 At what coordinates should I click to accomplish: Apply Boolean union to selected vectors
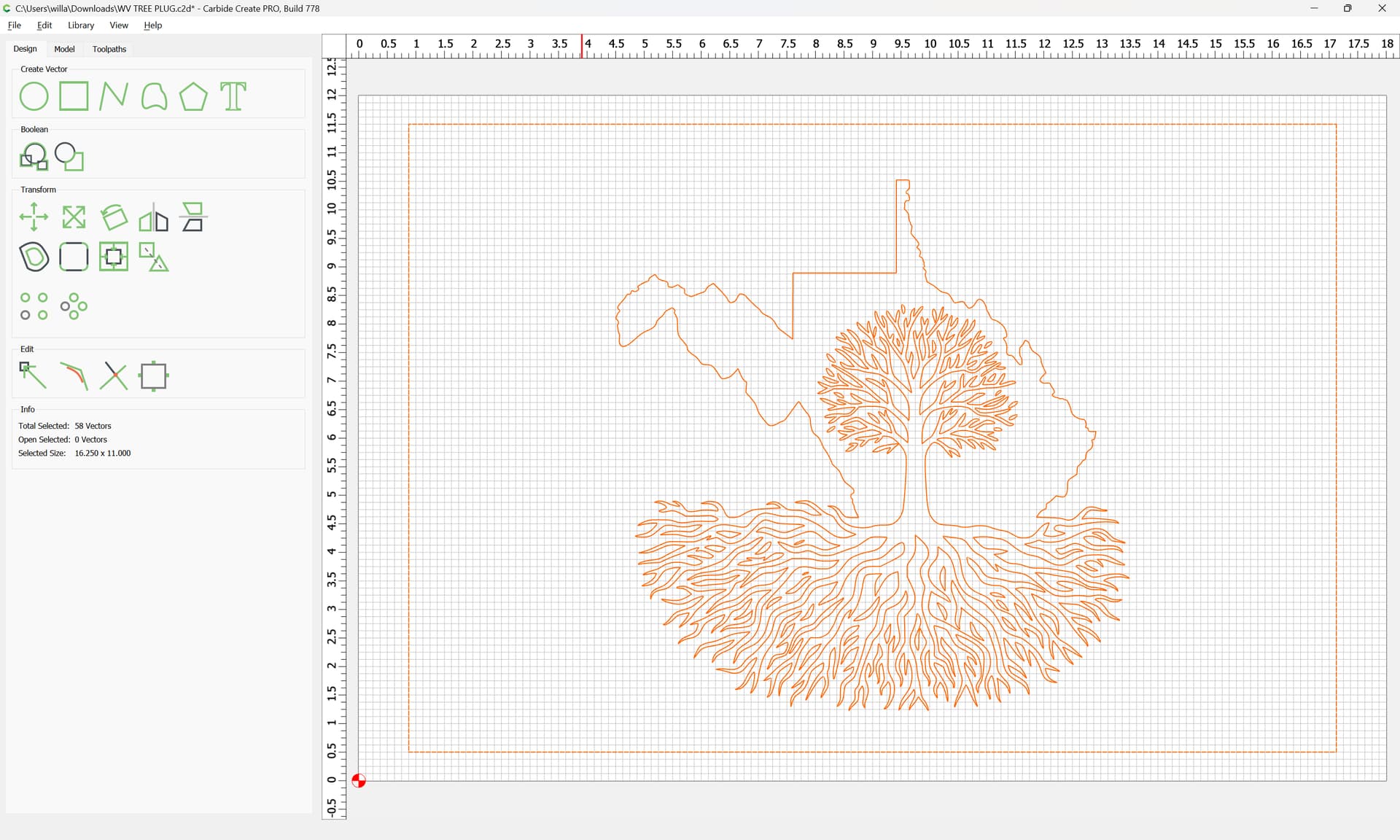34,156
